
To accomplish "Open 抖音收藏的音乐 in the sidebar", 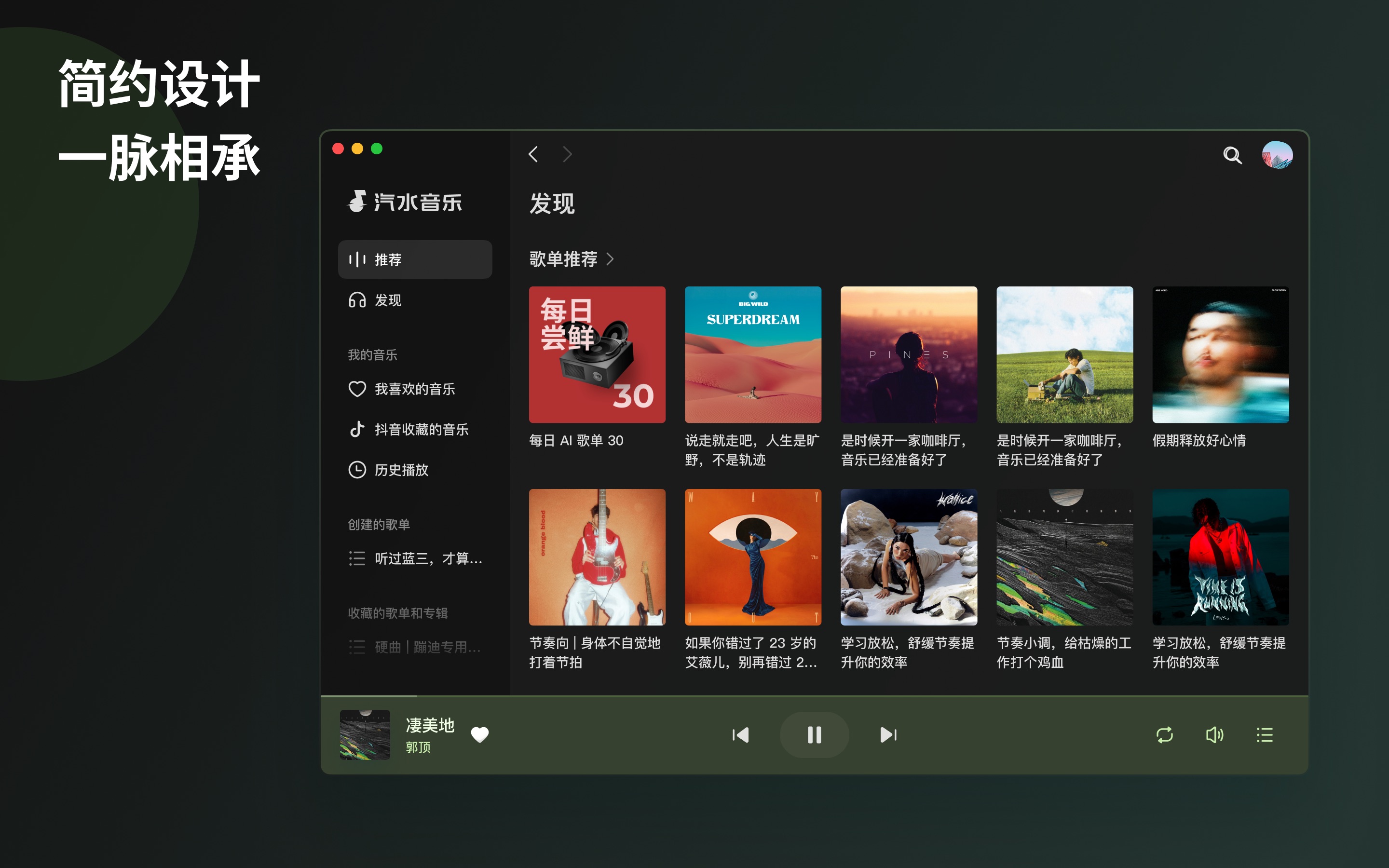I will (x=415, y=429).
